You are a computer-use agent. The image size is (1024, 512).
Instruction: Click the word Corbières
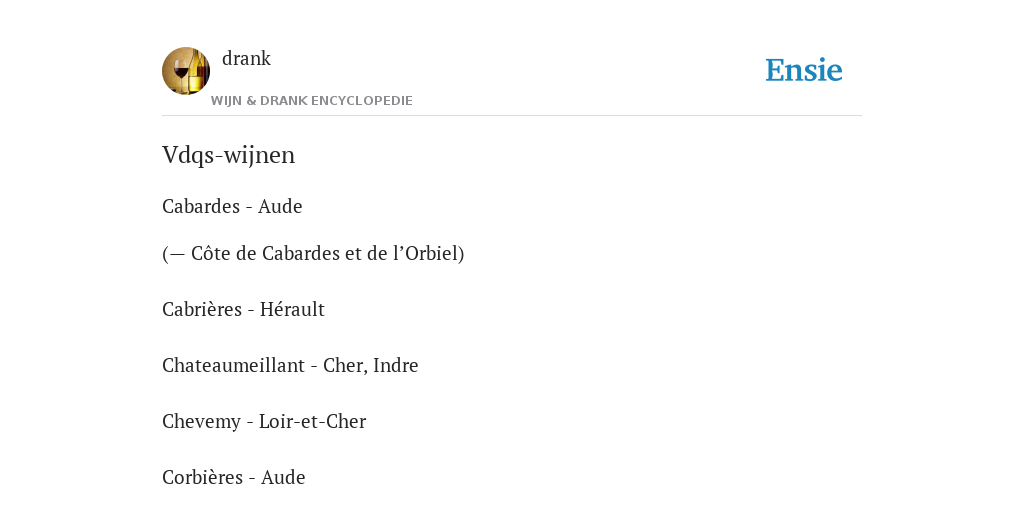coord(202,477)
